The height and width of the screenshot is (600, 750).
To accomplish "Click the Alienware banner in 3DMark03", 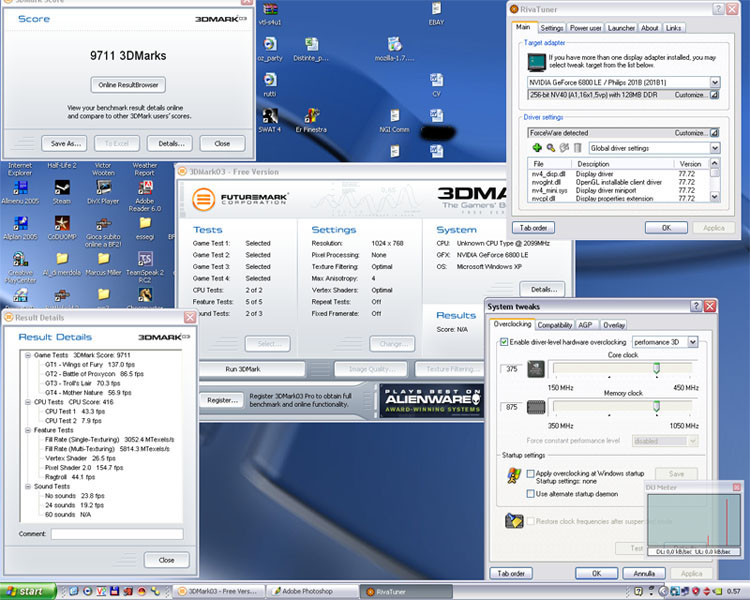I will tap(431, 400).
